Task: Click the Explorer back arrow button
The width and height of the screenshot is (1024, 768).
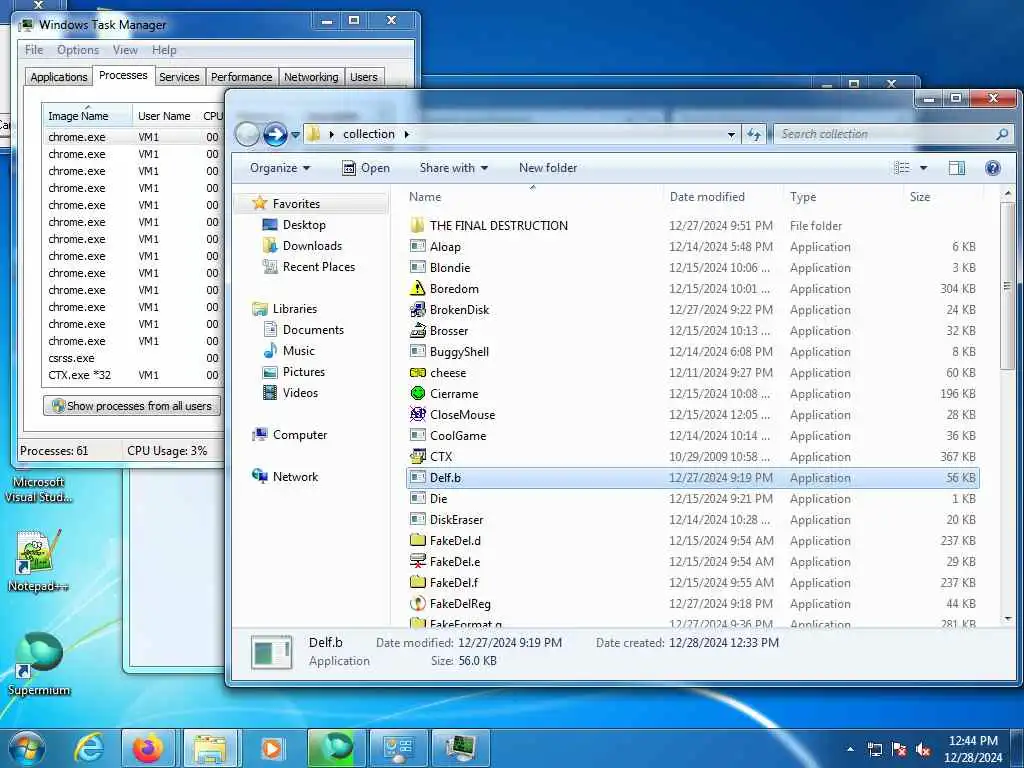Action: 247,135
